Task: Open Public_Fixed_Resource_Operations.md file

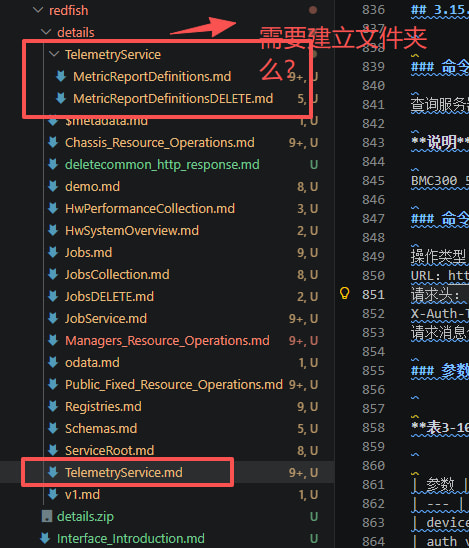Action: click(174, 384)
